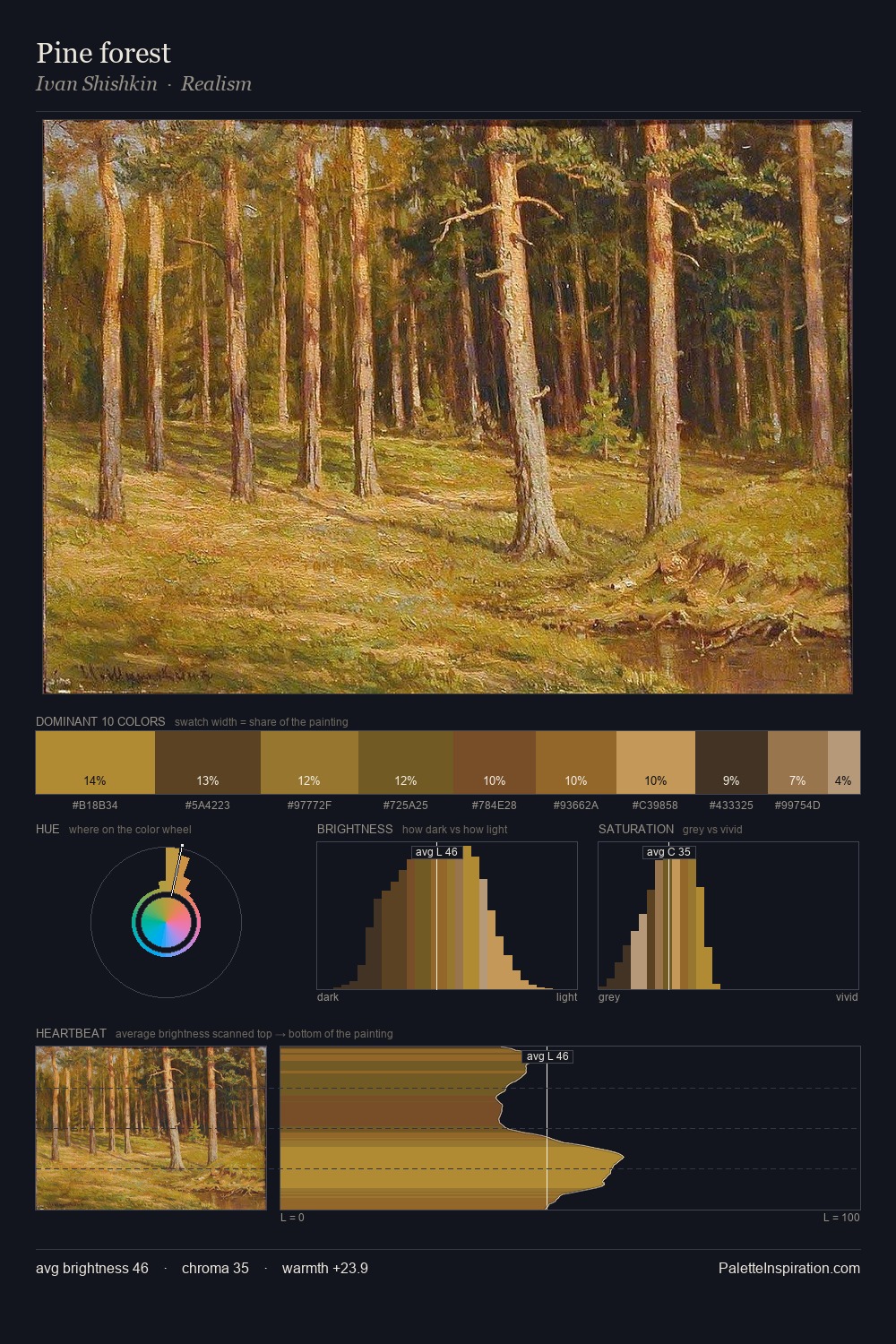The width and height of the screenshot is (896, 1344).
Task: Click the hex code '#784E28'
Action: 495,805
